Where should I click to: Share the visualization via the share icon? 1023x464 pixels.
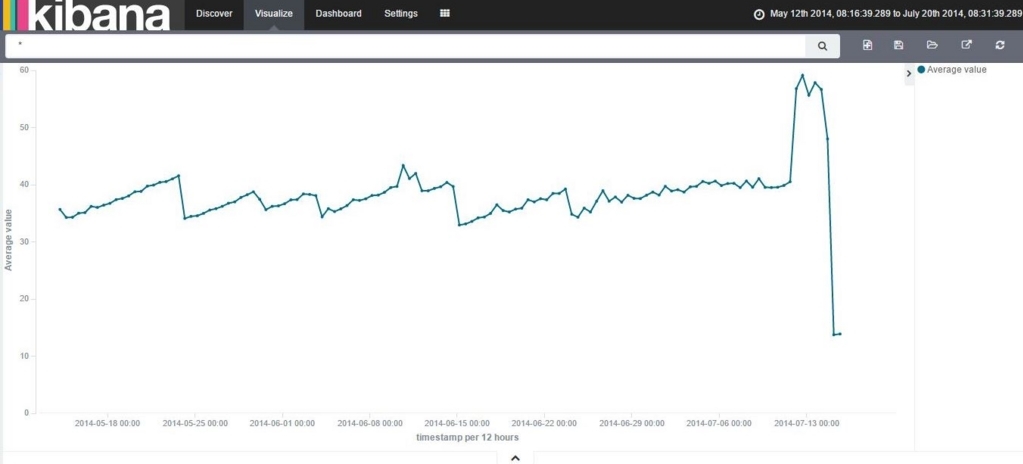point(966,45)
